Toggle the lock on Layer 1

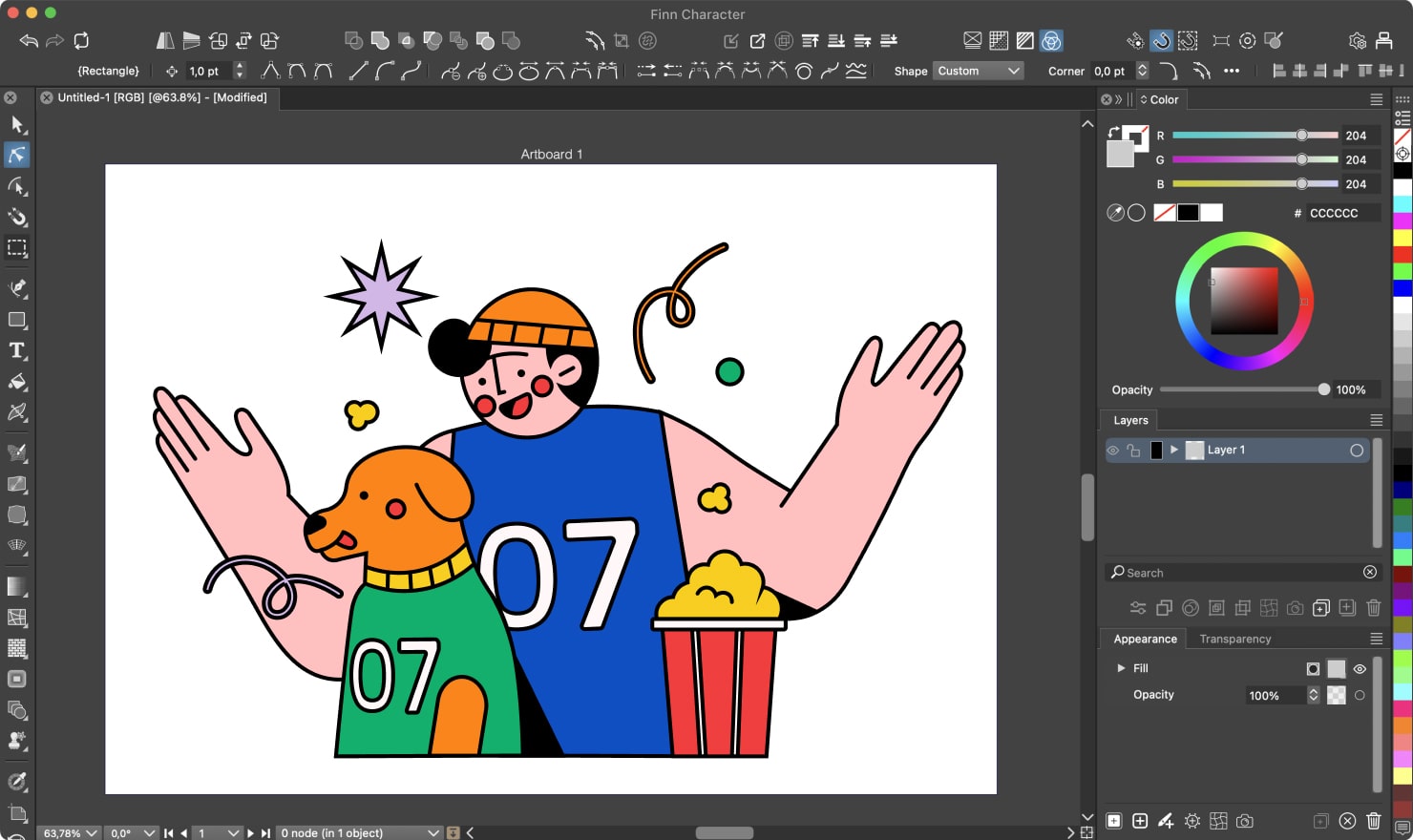pyautogui.click(x=1132, y=450)
